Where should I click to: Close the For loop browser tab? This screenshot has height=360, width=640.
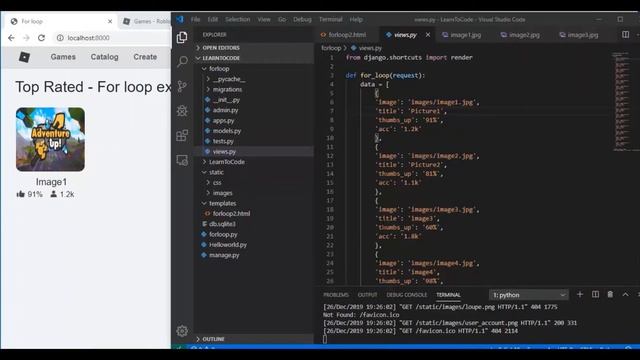110,21
